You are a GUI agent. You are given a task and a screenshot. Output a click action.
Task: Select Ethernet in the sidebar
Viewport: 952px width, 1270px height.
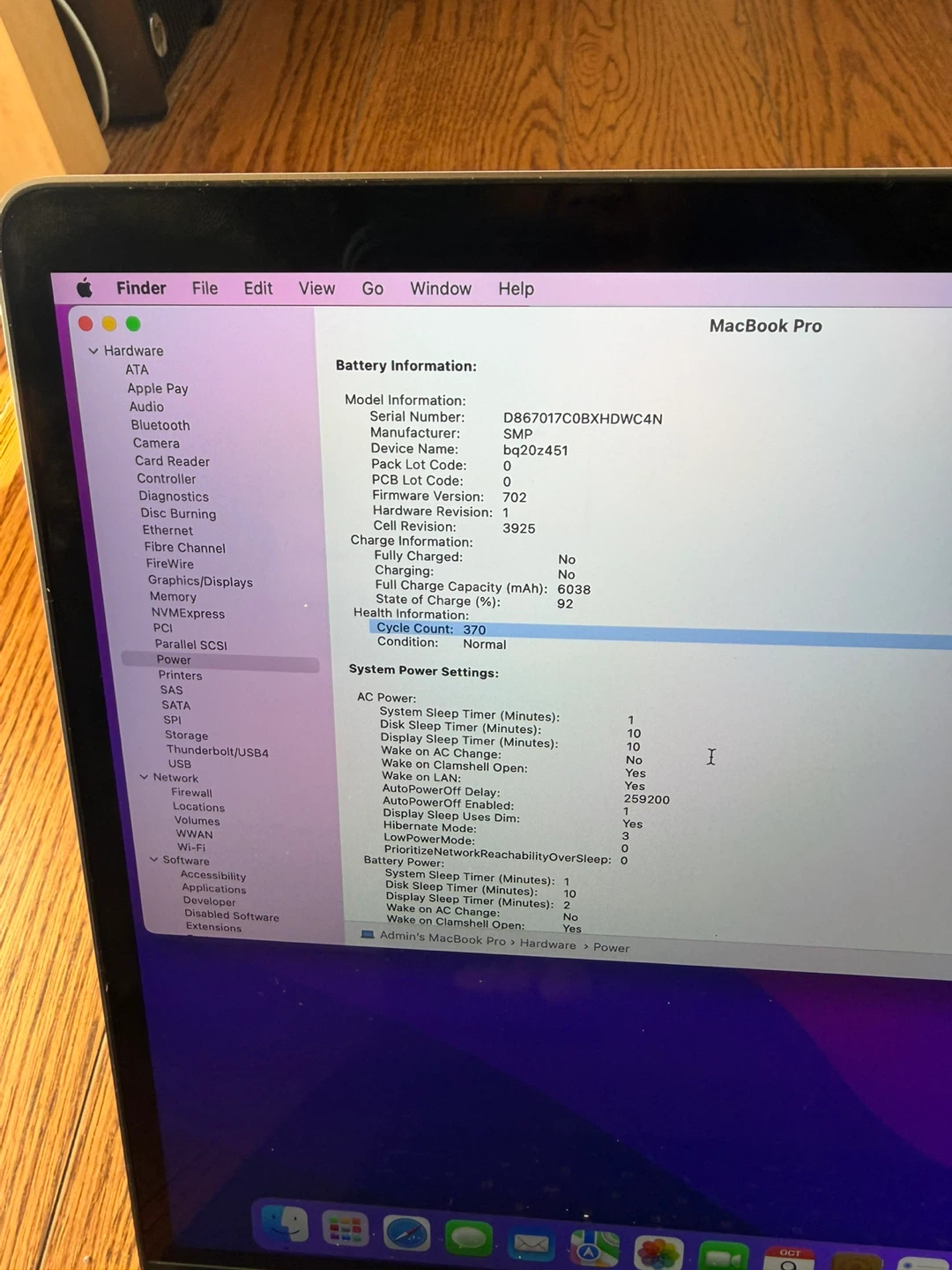point(167,530)
